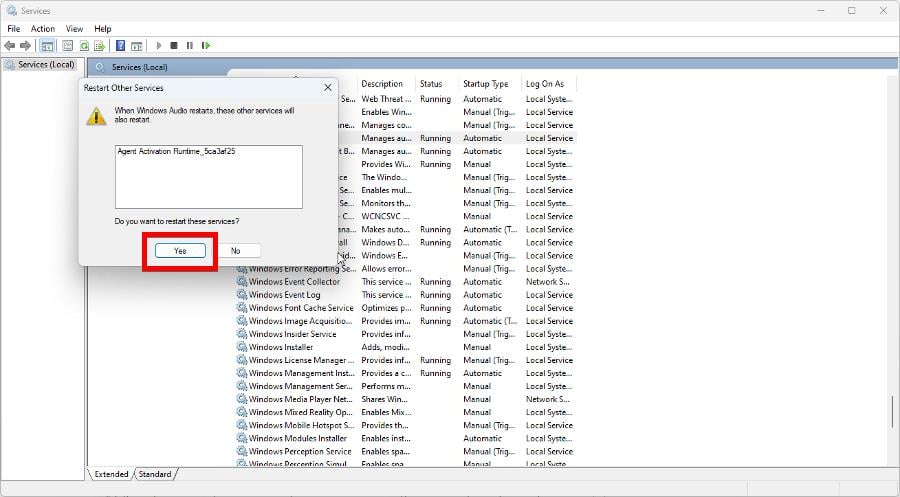Screen dimensions: 900x497
Task: Click the gear icon beside Windows Modules Installer
Action: pyautogui.click(x=242, y=438)
